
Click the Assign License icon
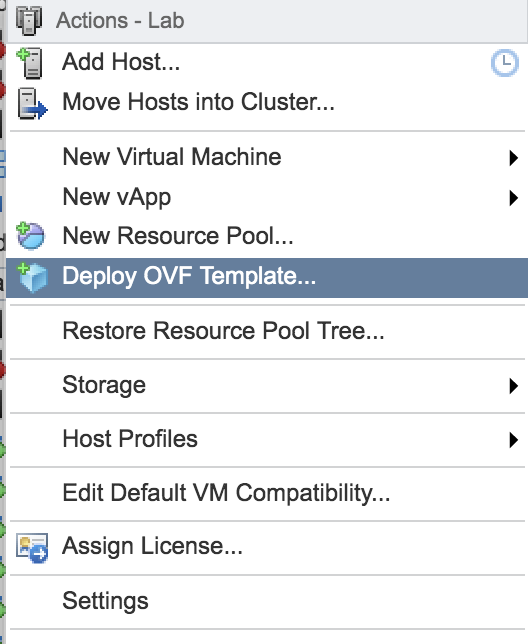[32, 547]
